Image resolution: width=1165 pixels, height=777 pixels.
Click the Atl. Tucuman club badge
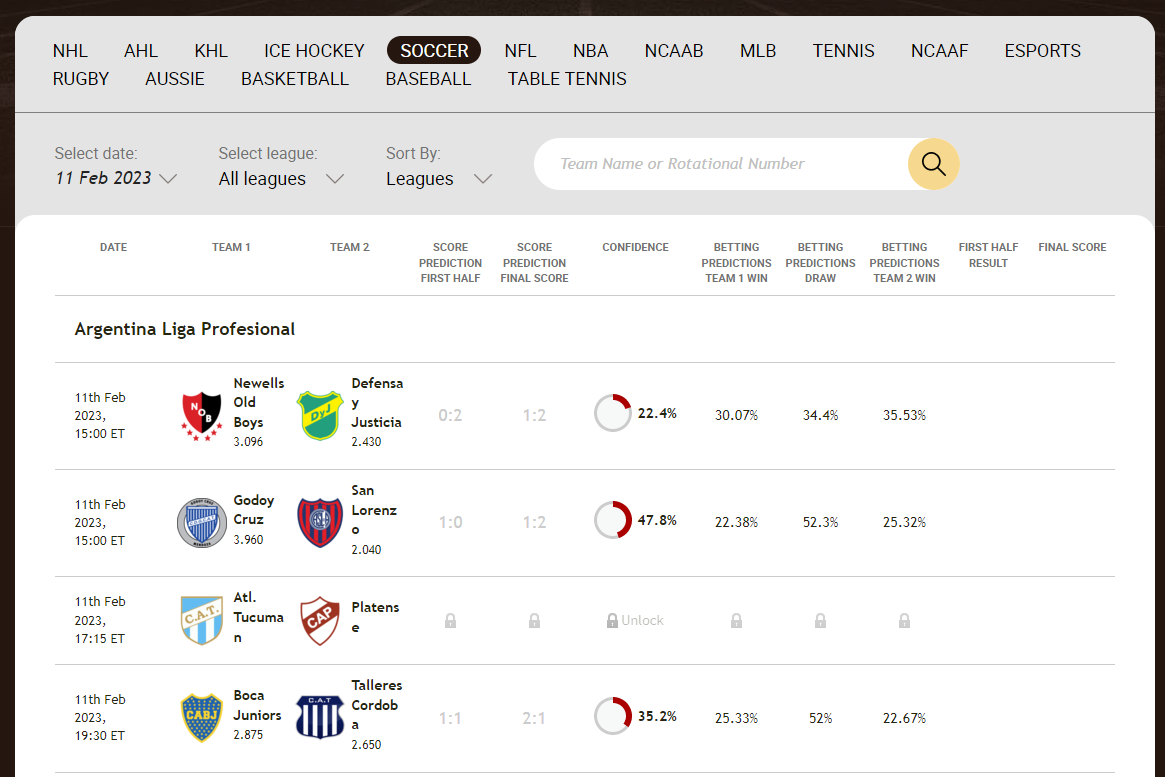pos(199,618)
